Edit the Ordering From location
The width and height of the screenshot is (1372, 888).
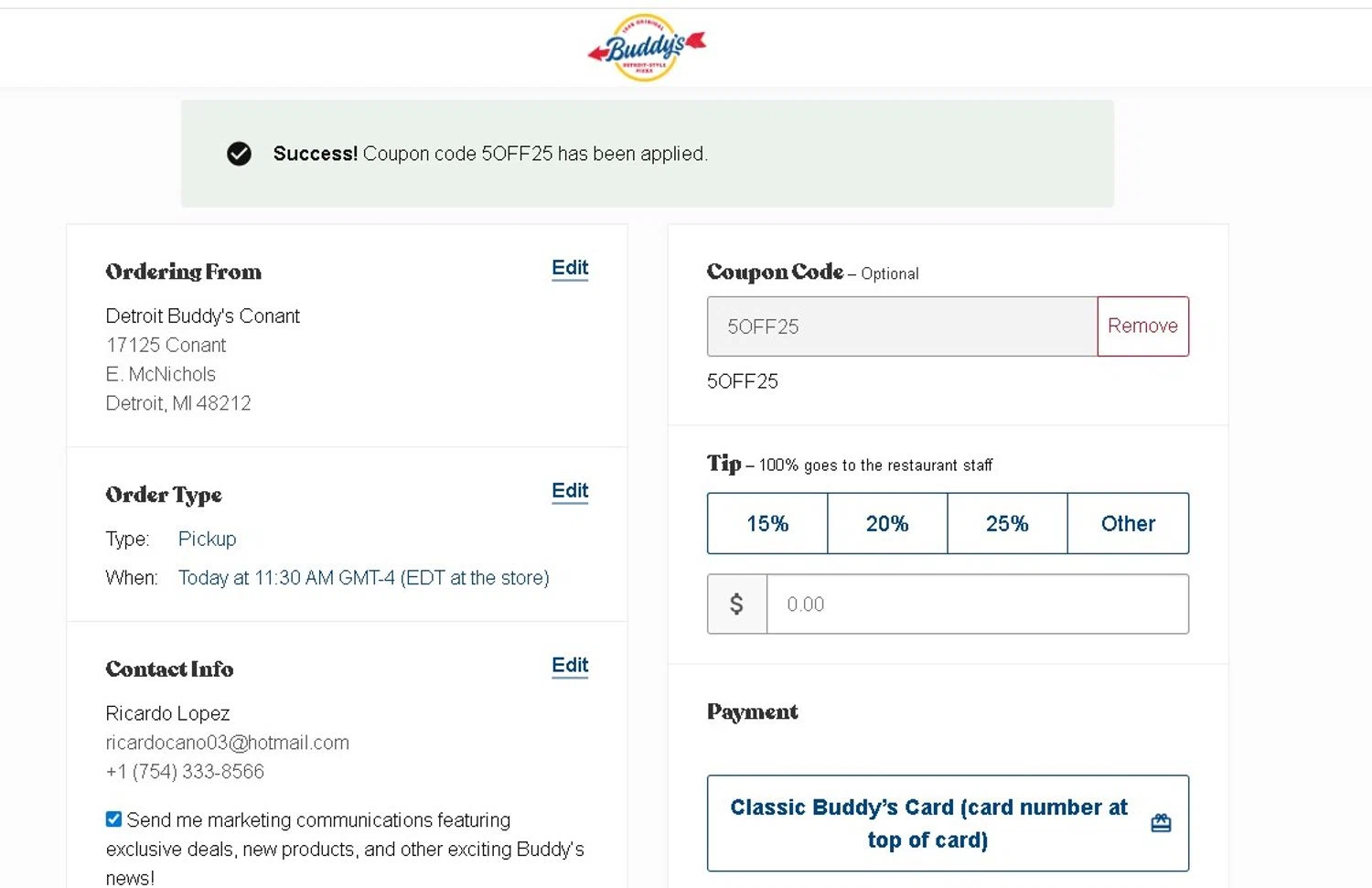click(x=569, y=268)
